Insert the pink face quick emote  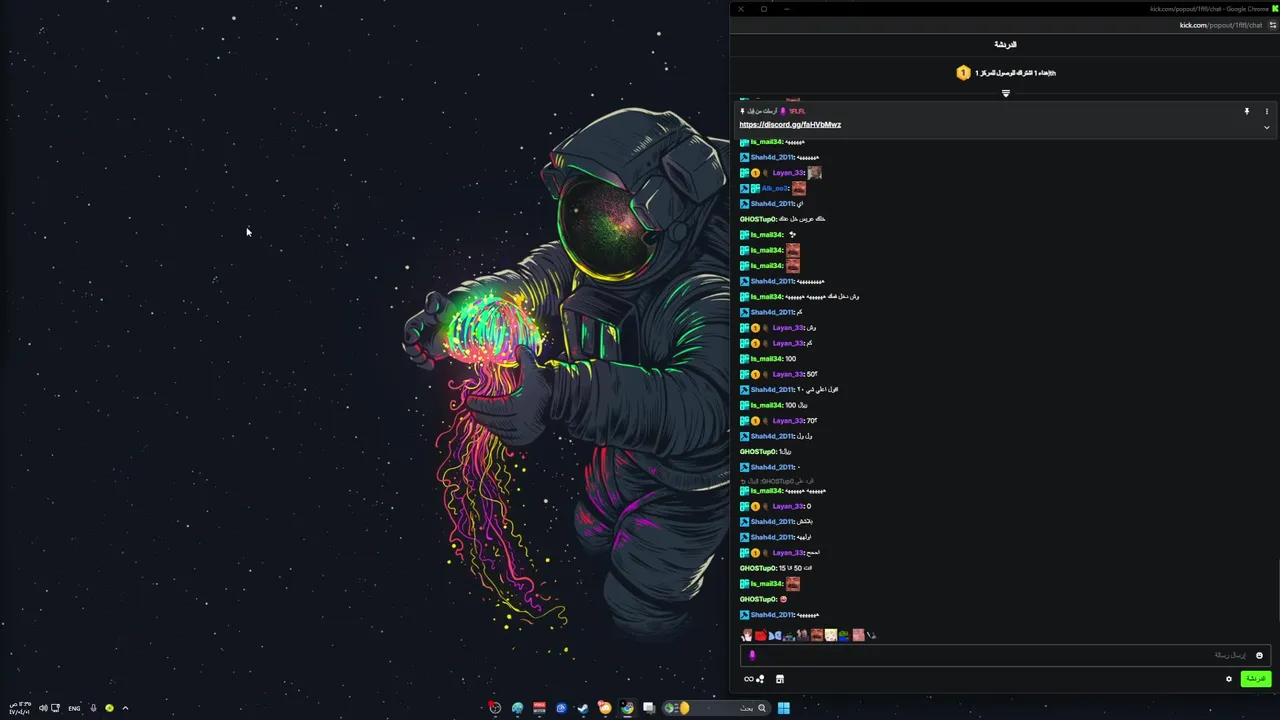(x=859, y=635)
